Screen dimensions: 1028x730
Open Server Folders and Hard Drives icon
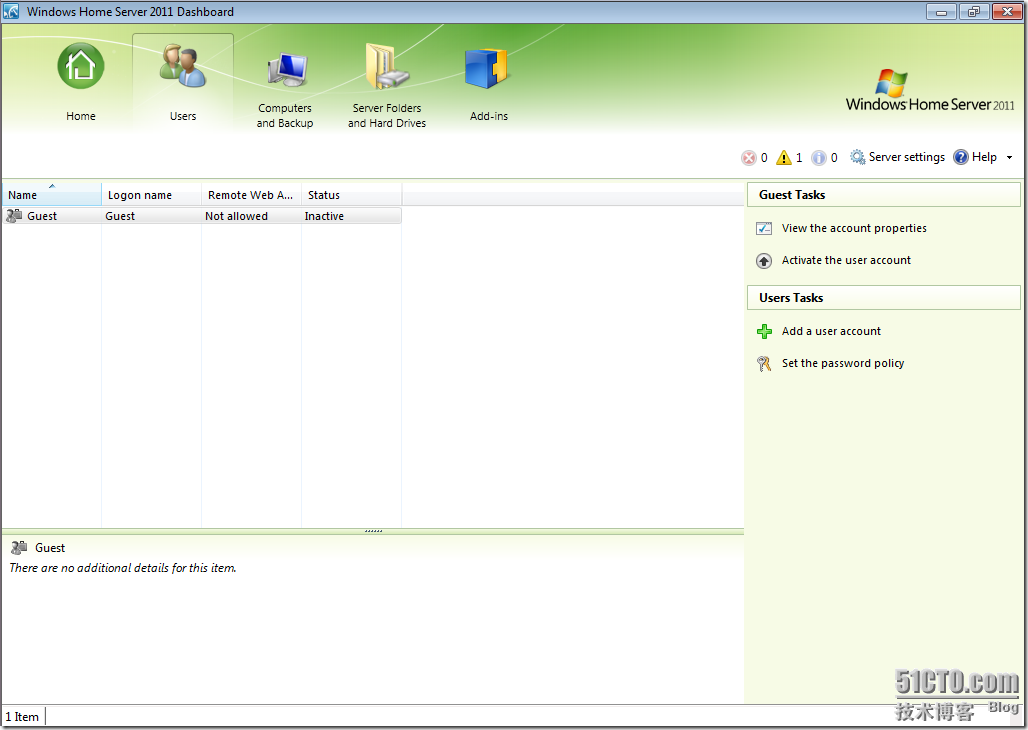[386, 66]
